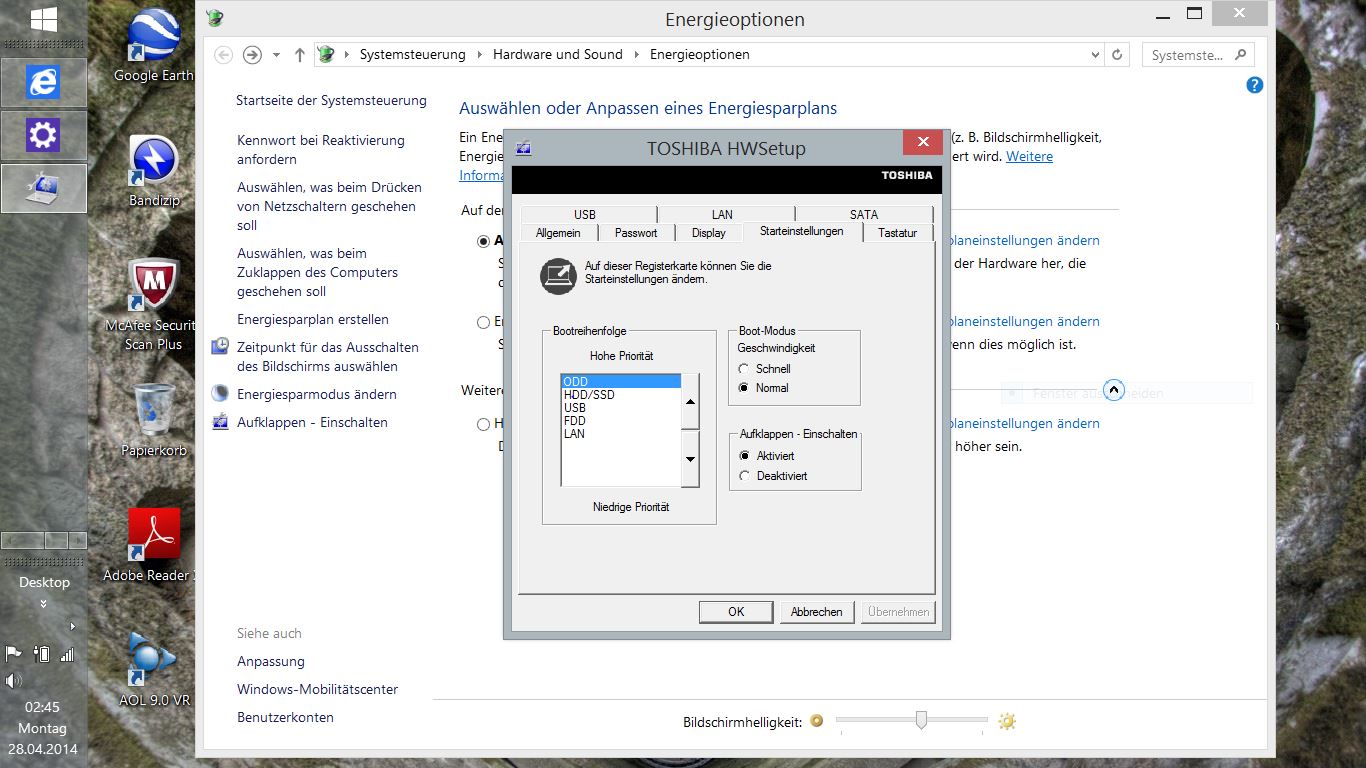The image size is (1366, 768).
Task: Move boot item up with up arrow
Action: 690,402
